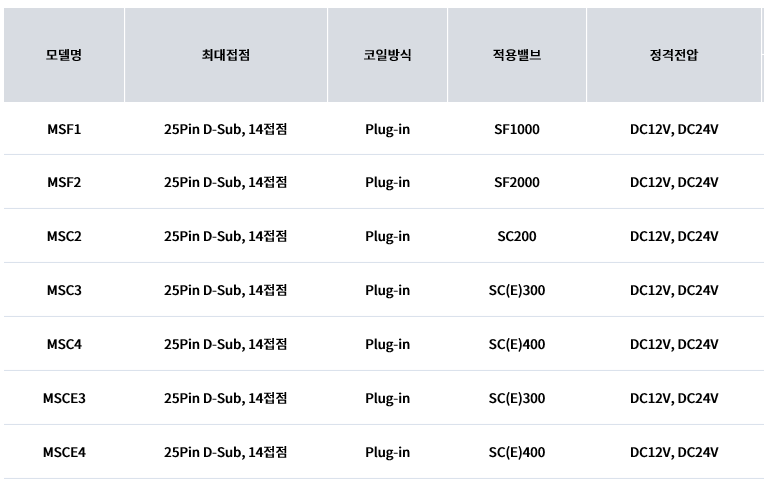
Task: Click the MSC4 row SC(E)400 valve cell
Action: click(516, 344)
